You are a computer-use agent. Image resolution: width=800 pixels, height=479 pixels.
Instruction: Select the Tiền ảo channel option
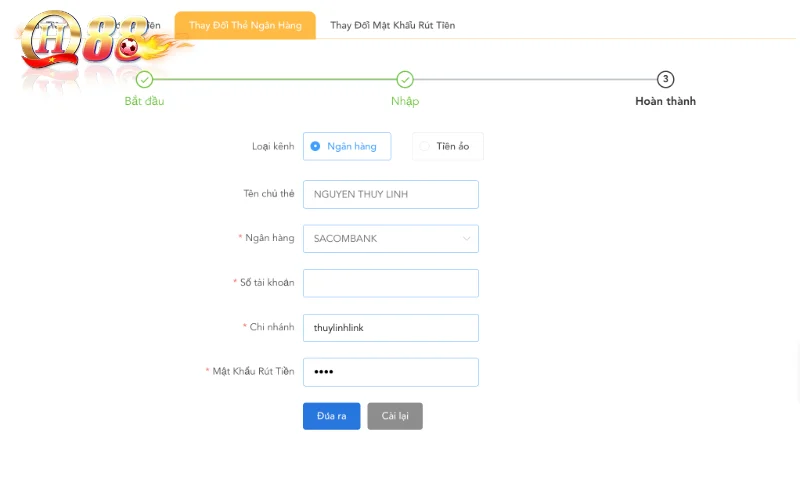[447, 146]
